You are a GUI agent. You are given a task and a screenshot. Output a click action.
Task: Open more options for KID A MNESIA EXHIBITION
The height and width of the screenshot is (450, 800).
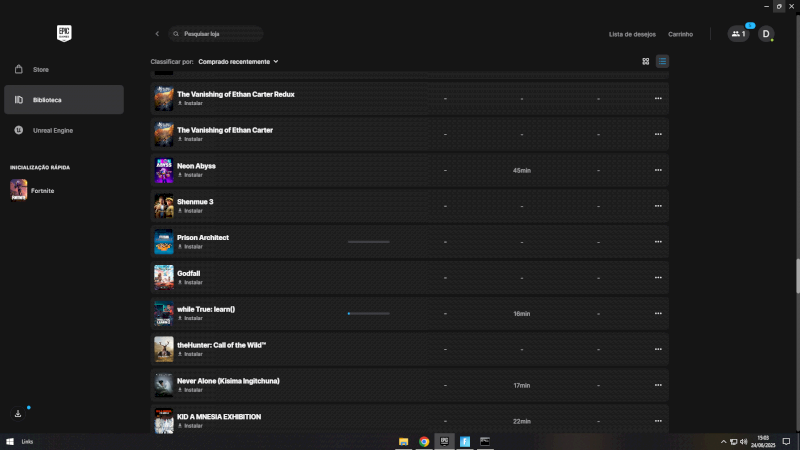coord(658,421)
